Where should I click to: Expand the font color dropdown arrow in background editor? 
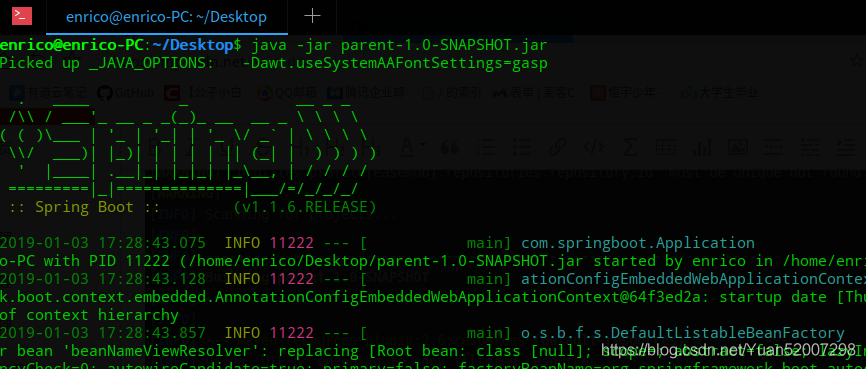click(x=423, y=146)
